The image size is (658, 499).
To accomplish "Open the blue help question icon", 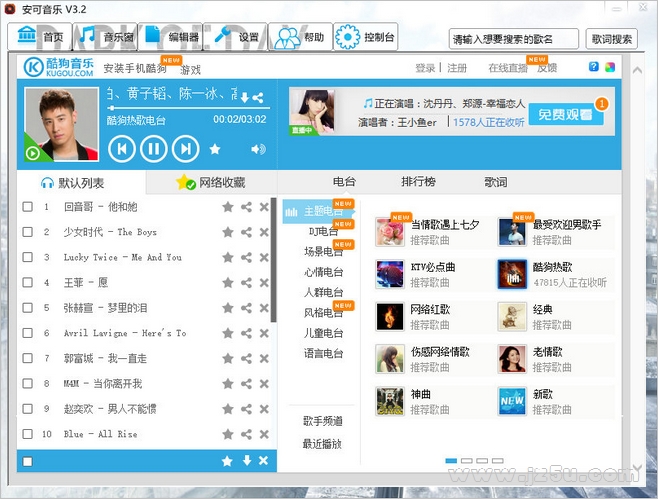I will coord(594,66).
